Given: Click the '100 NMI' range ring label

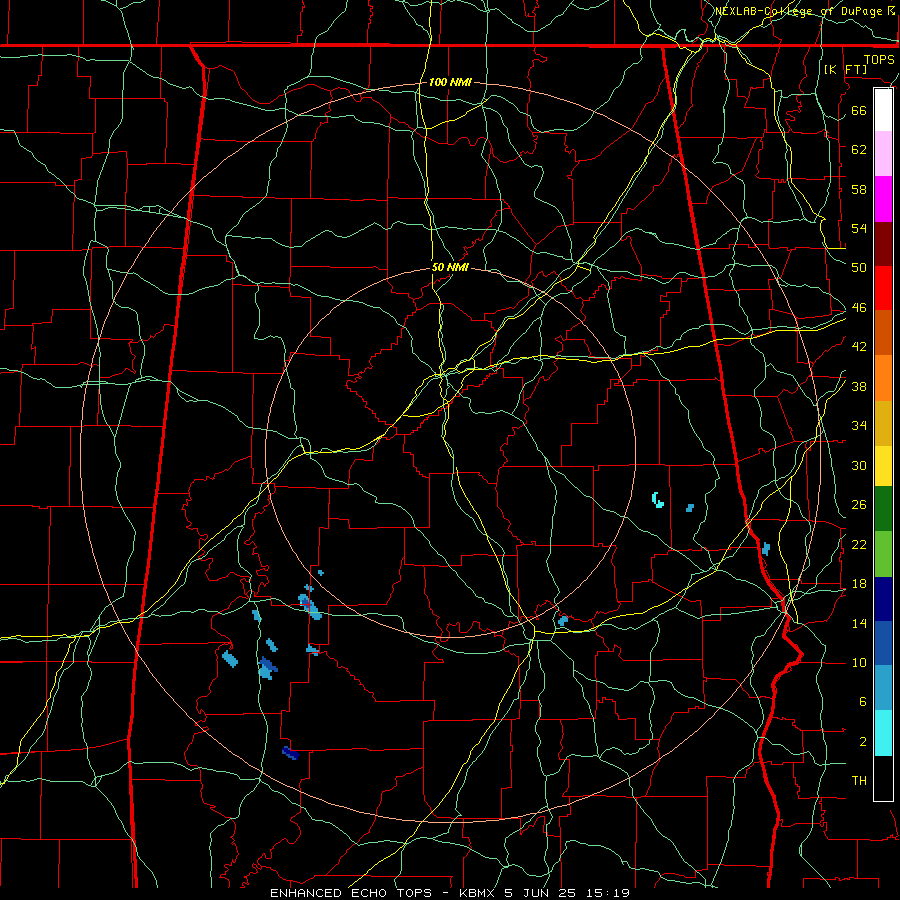Looking at the screenshot, I should tap(450, 83).
